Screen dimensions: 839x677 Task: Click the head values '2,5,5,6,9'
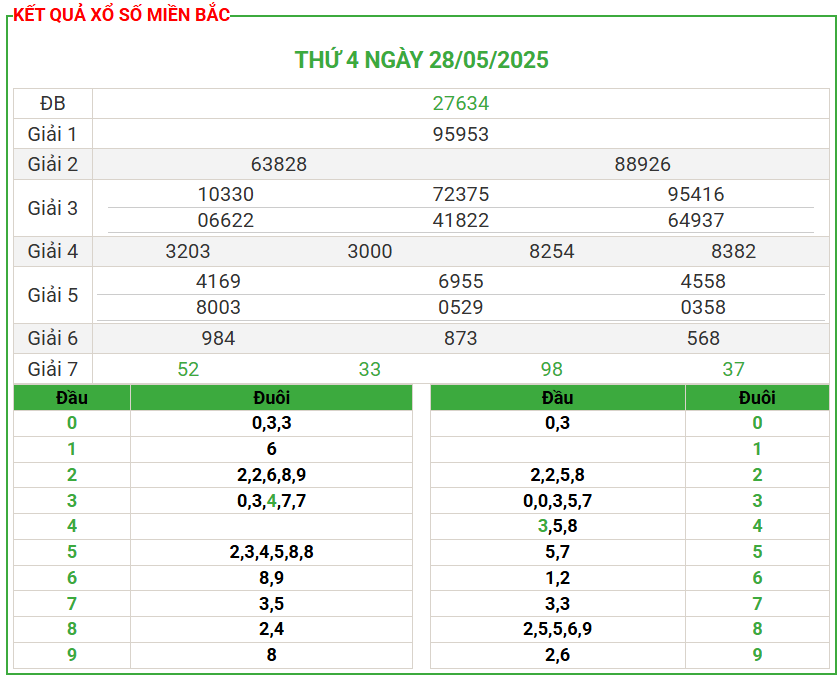click(558, 628)
